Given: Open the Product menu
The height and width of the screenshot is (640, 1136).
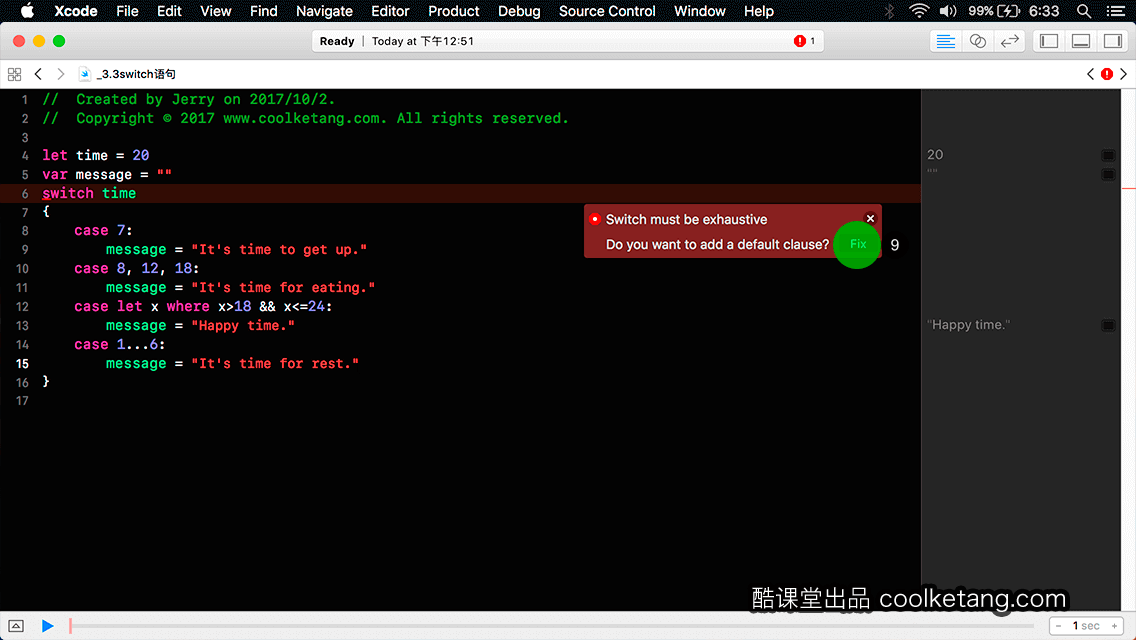Looking at the screenshot, I should point(454,11).
